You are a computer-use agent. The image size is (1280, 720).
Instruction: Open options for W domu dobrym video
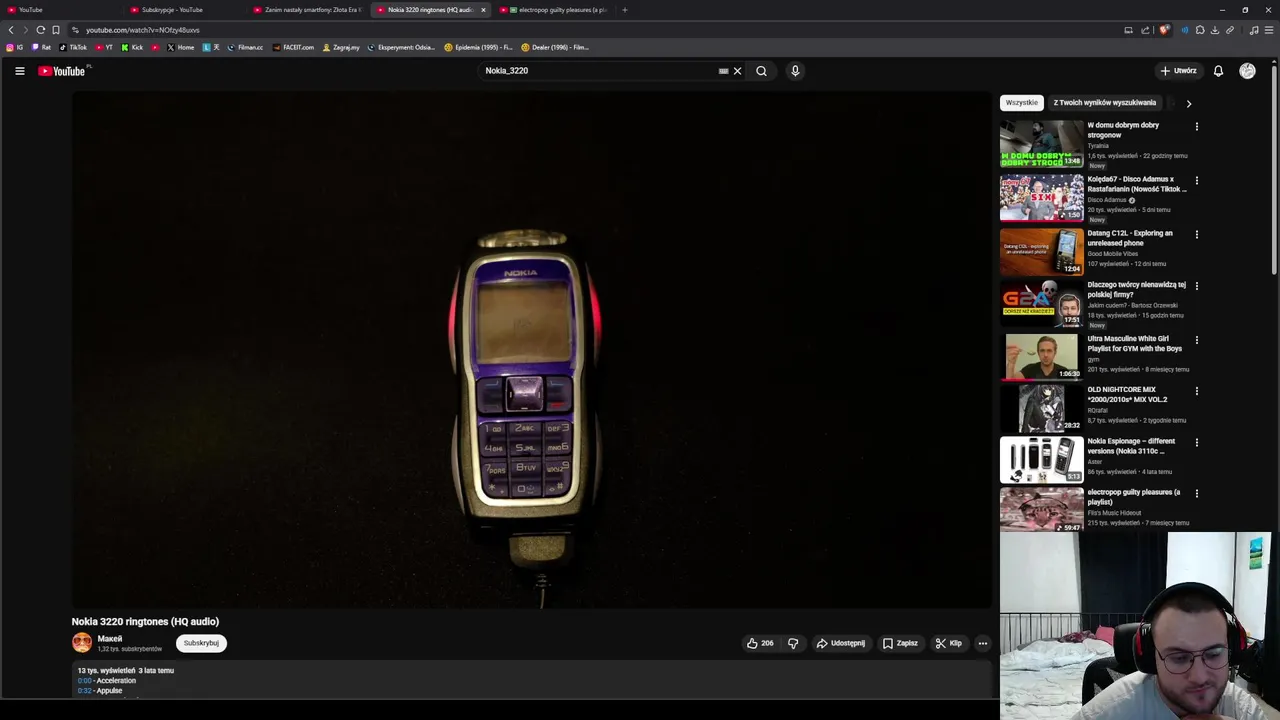click(x=1196, y=127)
